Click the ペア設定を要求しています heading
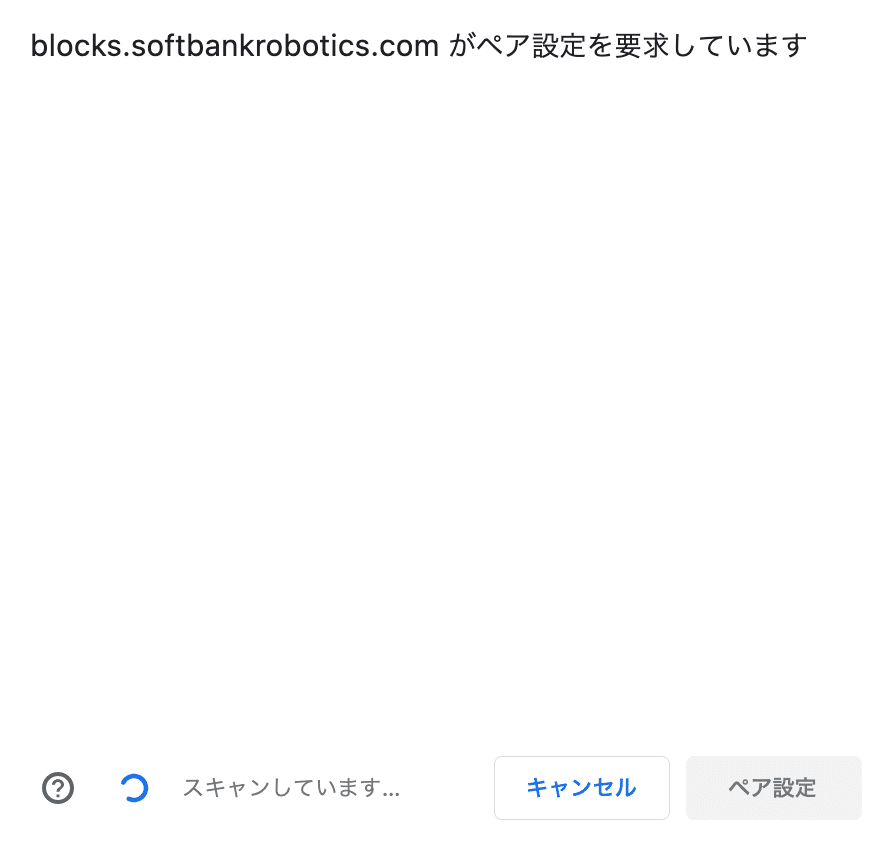This screenshot has height=846, width=886. click(x=641, y=46)
